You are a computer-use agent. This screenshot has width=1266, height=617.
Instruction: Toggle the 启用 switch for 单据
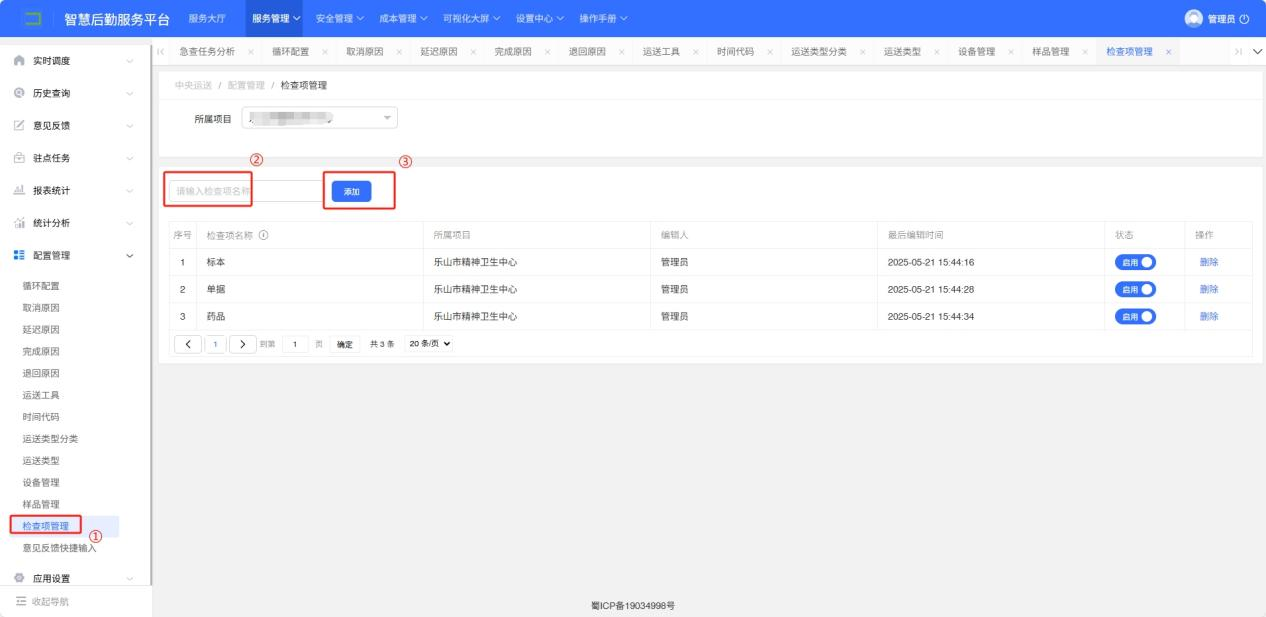click(1135, 289)
